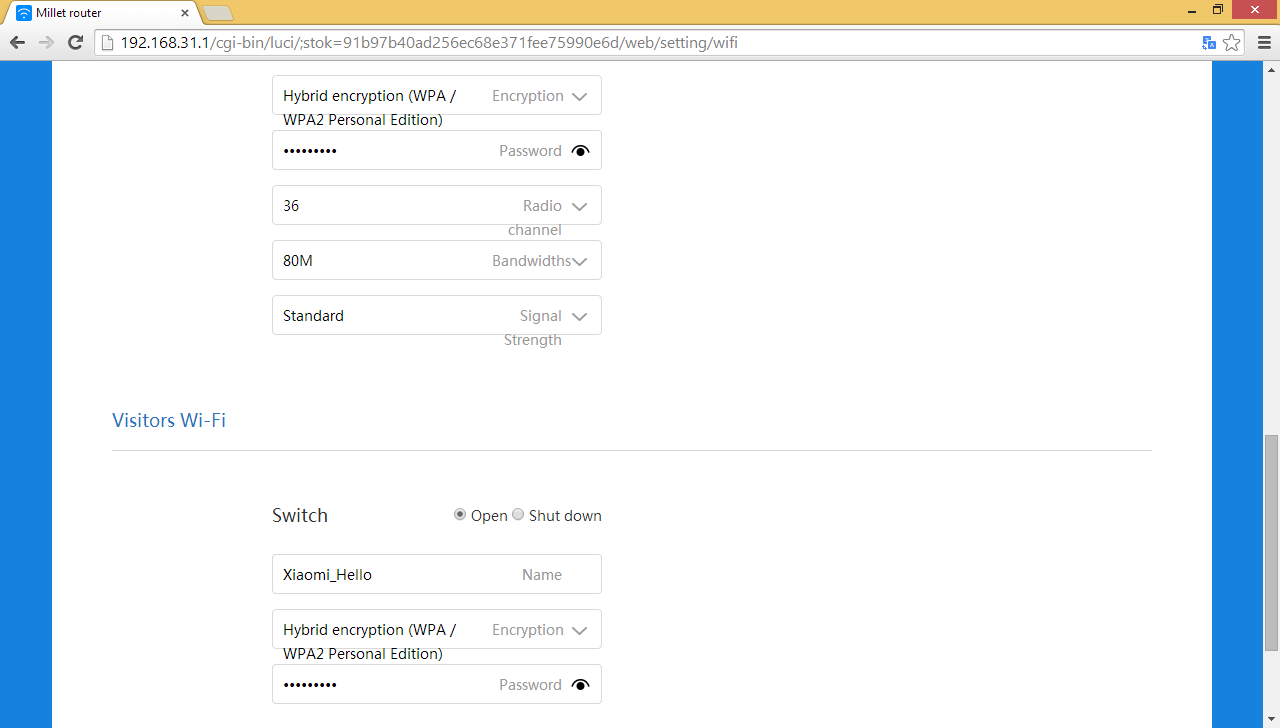1280x728 pixels.
Task: Click the Millet router tab favicon
Action: tap(24, 13)
